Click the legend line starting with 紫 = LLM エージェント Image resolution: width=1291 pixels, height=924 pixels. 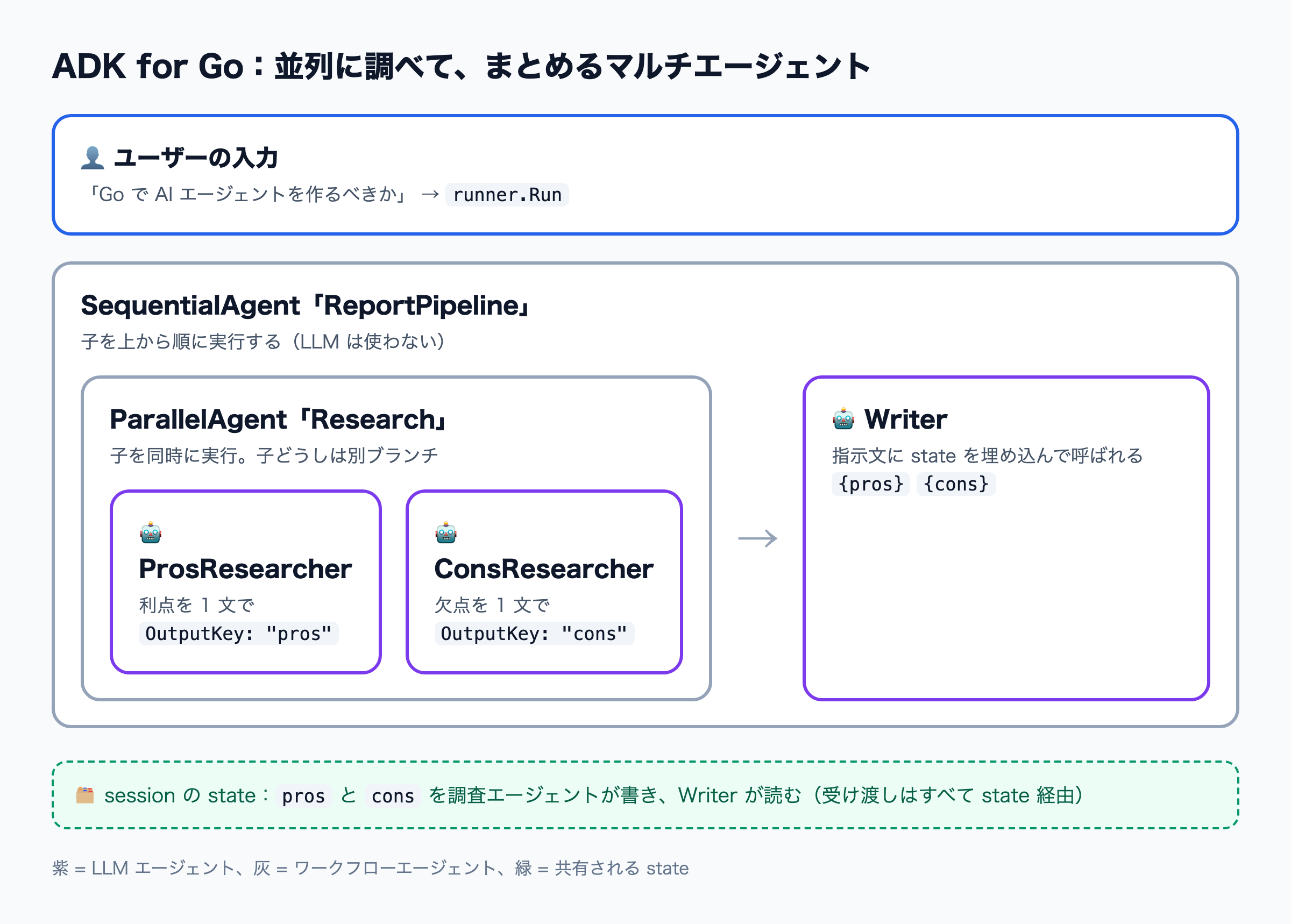(x=371, y=868)
